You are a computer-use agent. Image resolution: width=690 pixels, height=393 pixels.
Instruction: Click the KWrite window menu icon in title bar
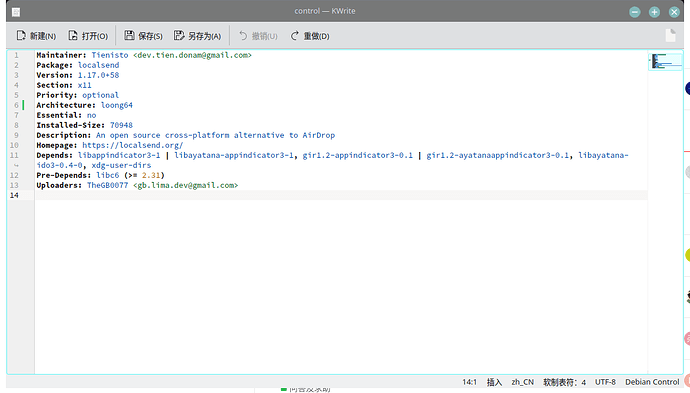(16, 12)
